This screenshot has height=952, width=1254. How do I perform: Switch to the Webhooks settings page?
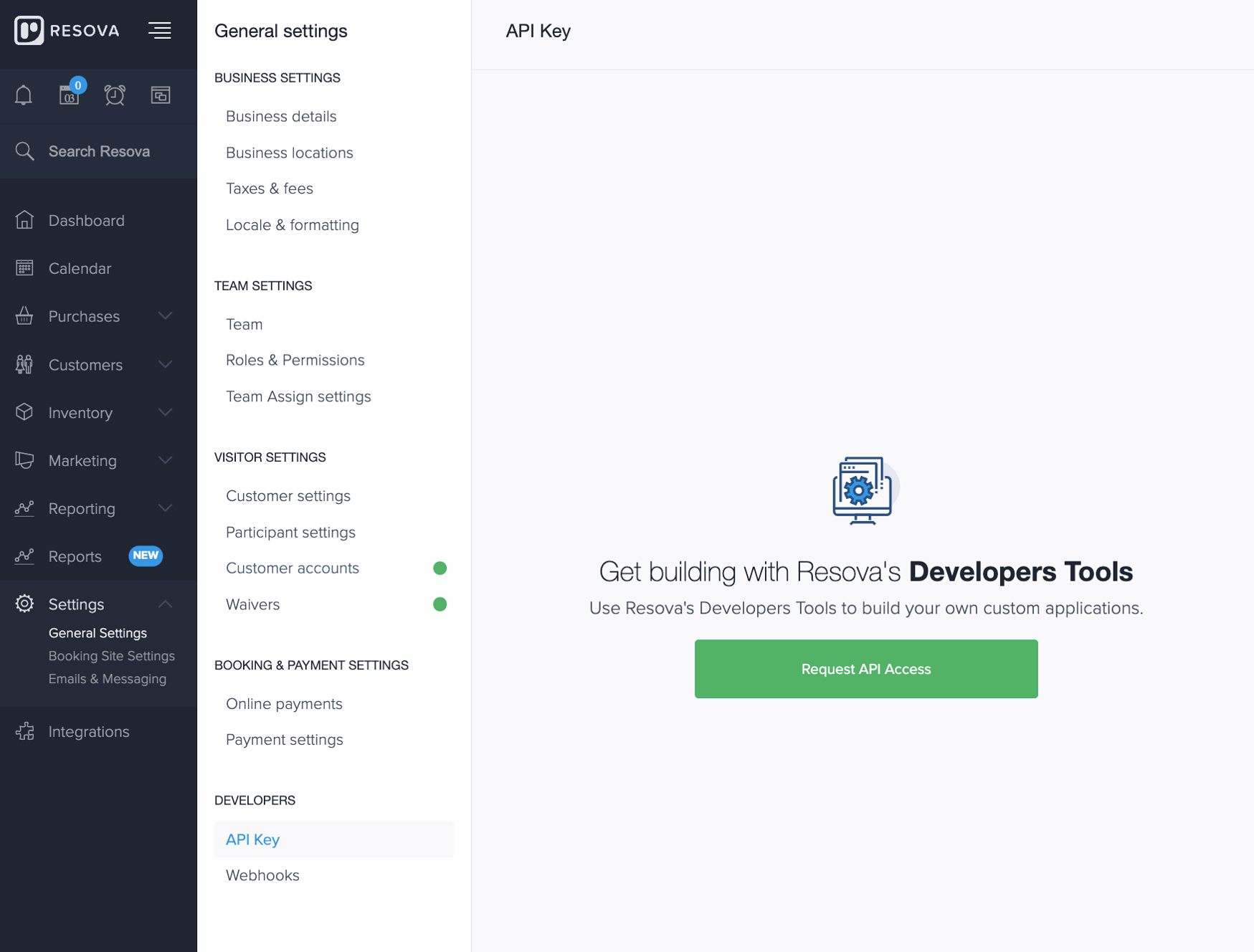(262, 875)
